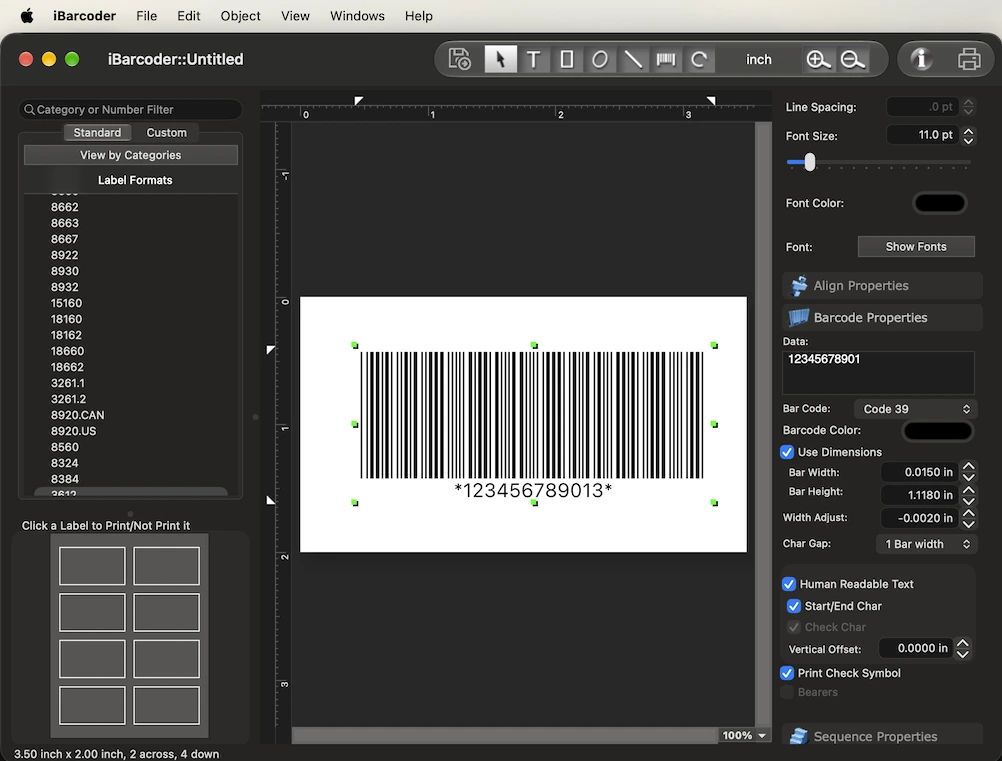
Task: Click the Sequence Properties icon
Action: tap(799, 736)
